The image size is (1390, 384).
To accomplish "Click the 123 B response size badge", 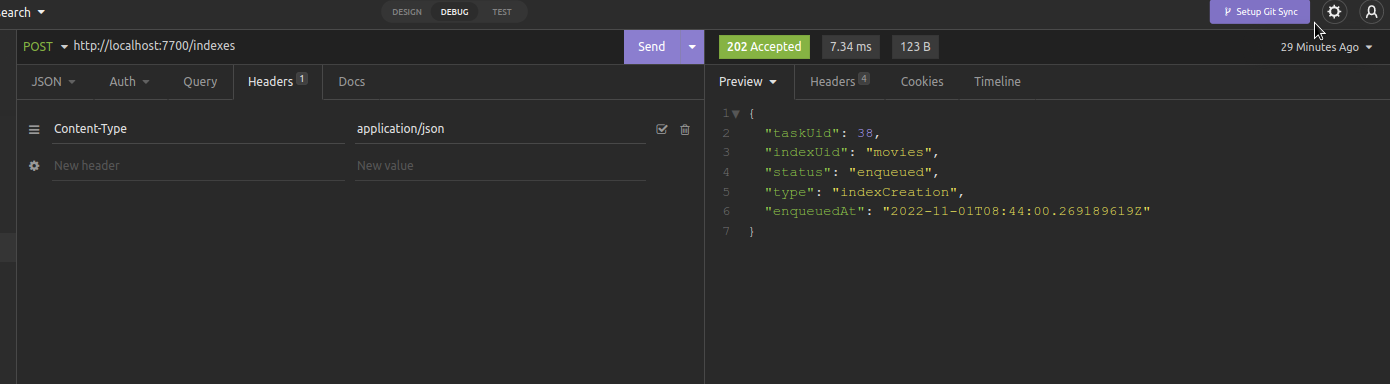I will (x=915, y=47).
